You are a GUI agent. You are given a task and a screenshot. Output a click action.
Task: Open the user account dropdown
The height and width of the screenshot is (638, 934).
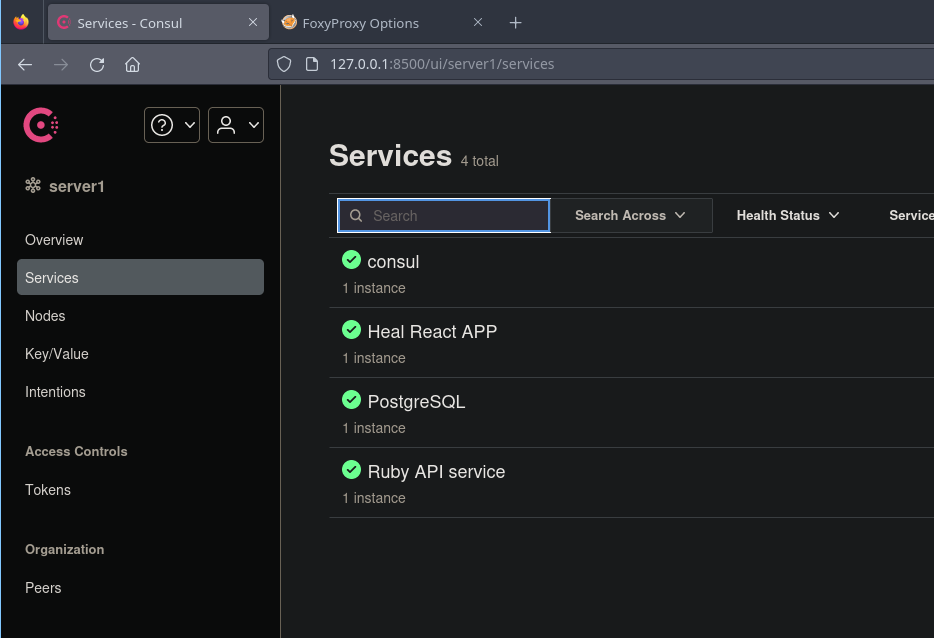236,125
